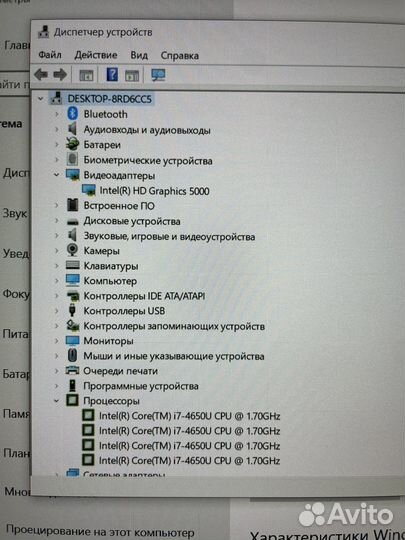Expand the Bluetooth category arrow
Image resolution: width=405 pixels, height=540 pixels.
click(57, 114)
